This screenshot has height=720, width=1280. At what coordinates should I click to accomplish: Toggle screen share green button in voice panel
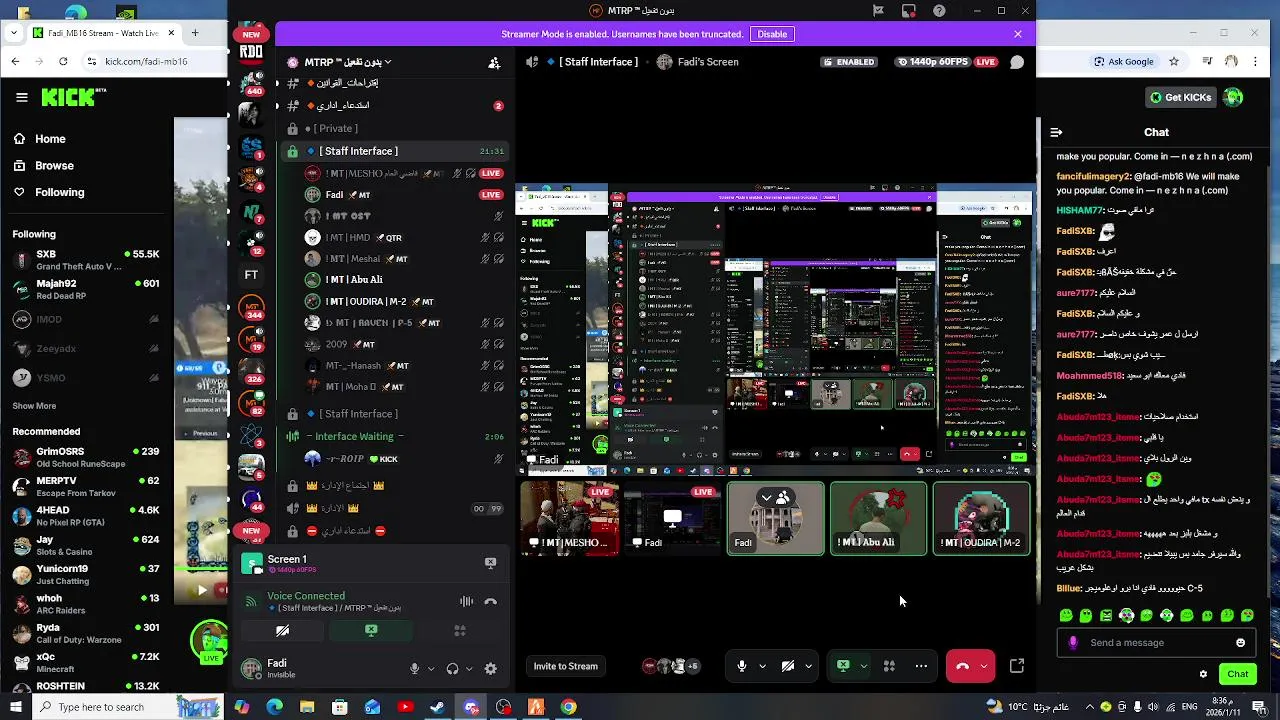[371, 630]
